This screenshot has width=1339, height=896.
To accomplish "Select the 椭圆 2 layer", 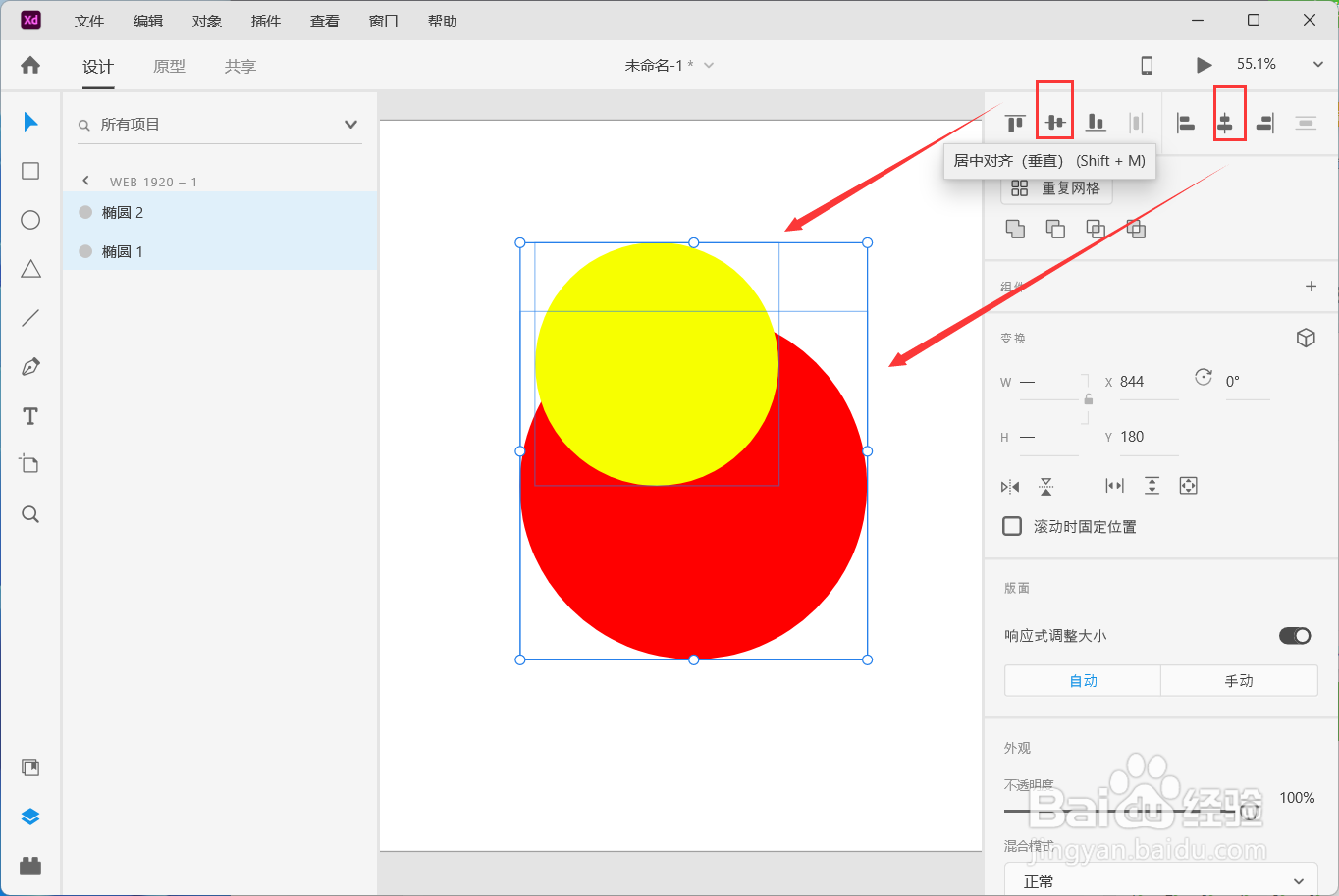I will click(x=220, y=212).
